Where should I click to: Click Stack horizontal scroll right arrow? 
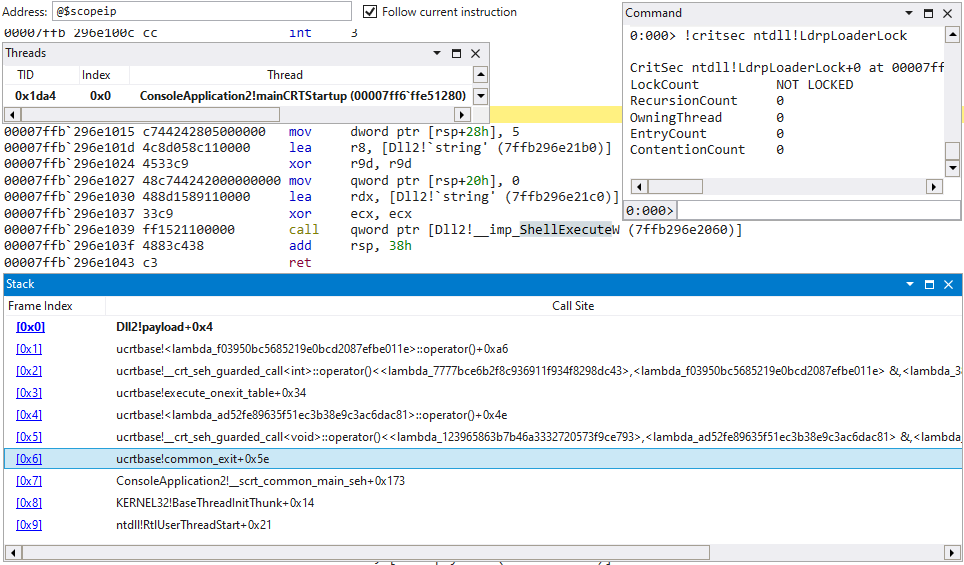(x=954, y=552)
